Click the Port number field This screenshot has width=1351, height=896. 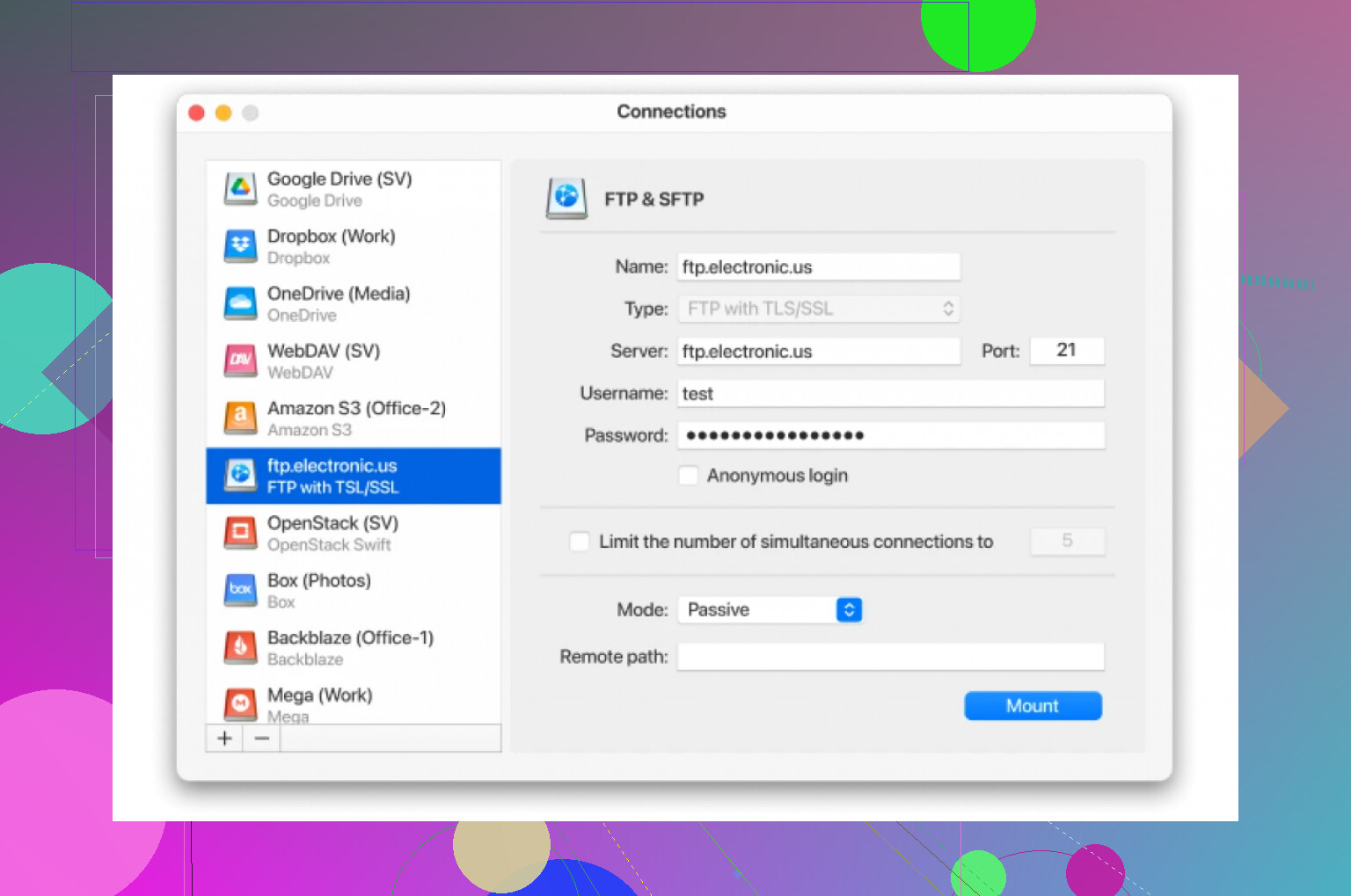(x=1066, y=351)
